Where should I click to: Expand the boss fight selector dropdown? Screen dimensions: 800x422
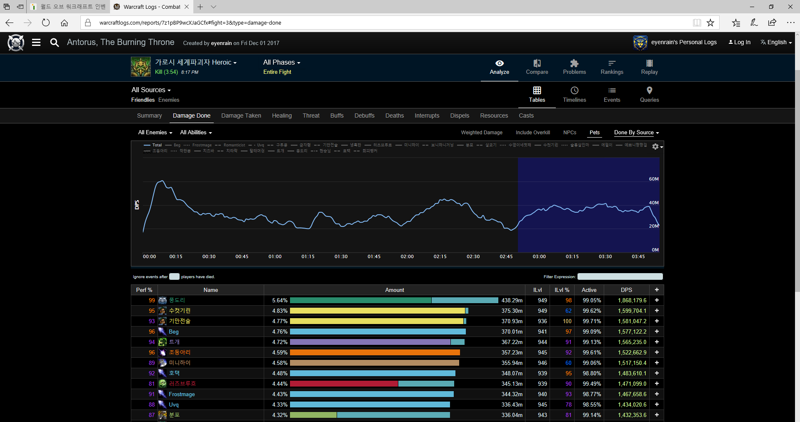tap(196, 62)
